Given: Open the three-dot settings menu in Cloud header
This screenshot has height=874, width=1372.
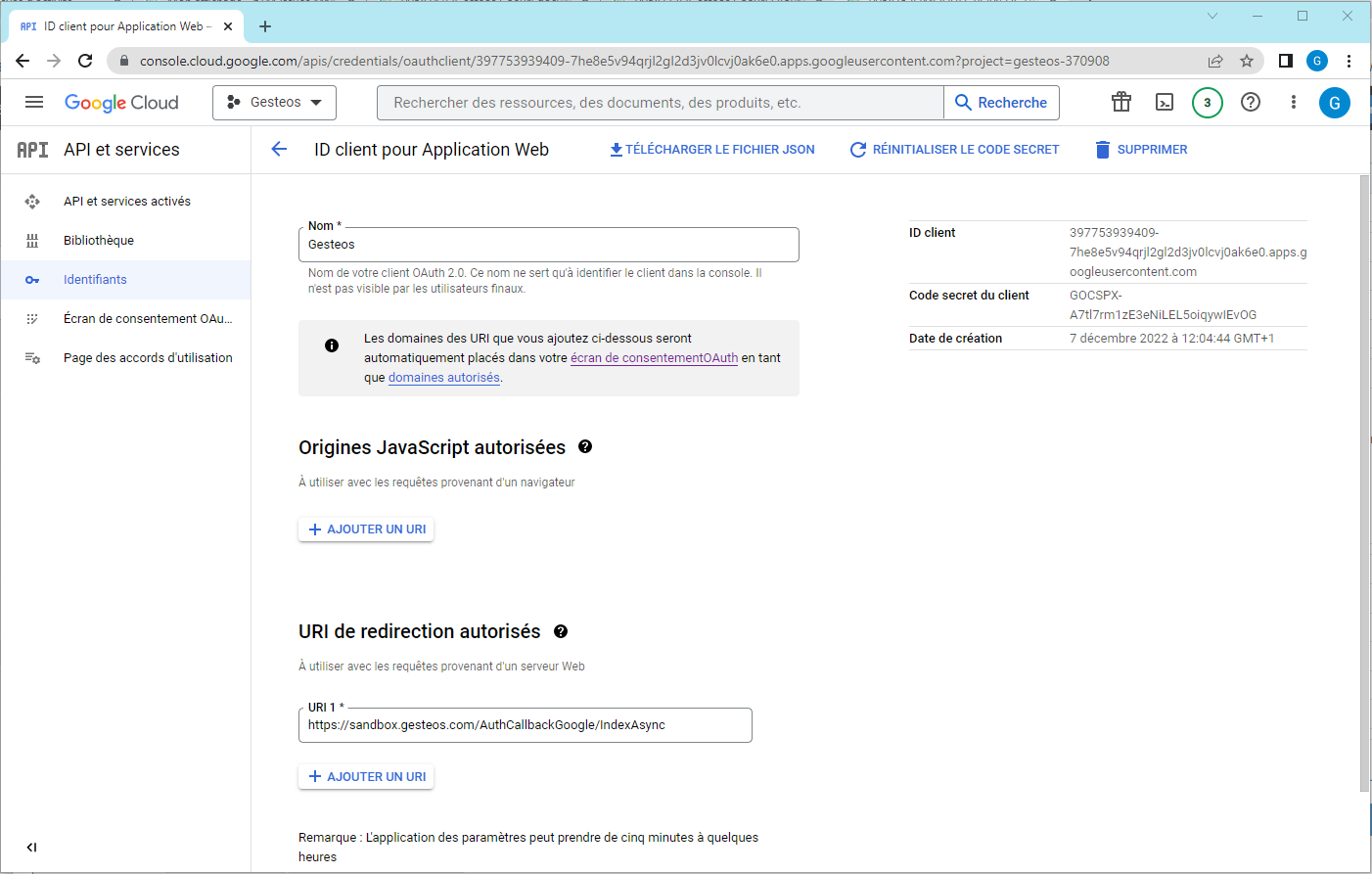Looking at the screenshot, I should pyautogui.click(x=1294, y=103).
